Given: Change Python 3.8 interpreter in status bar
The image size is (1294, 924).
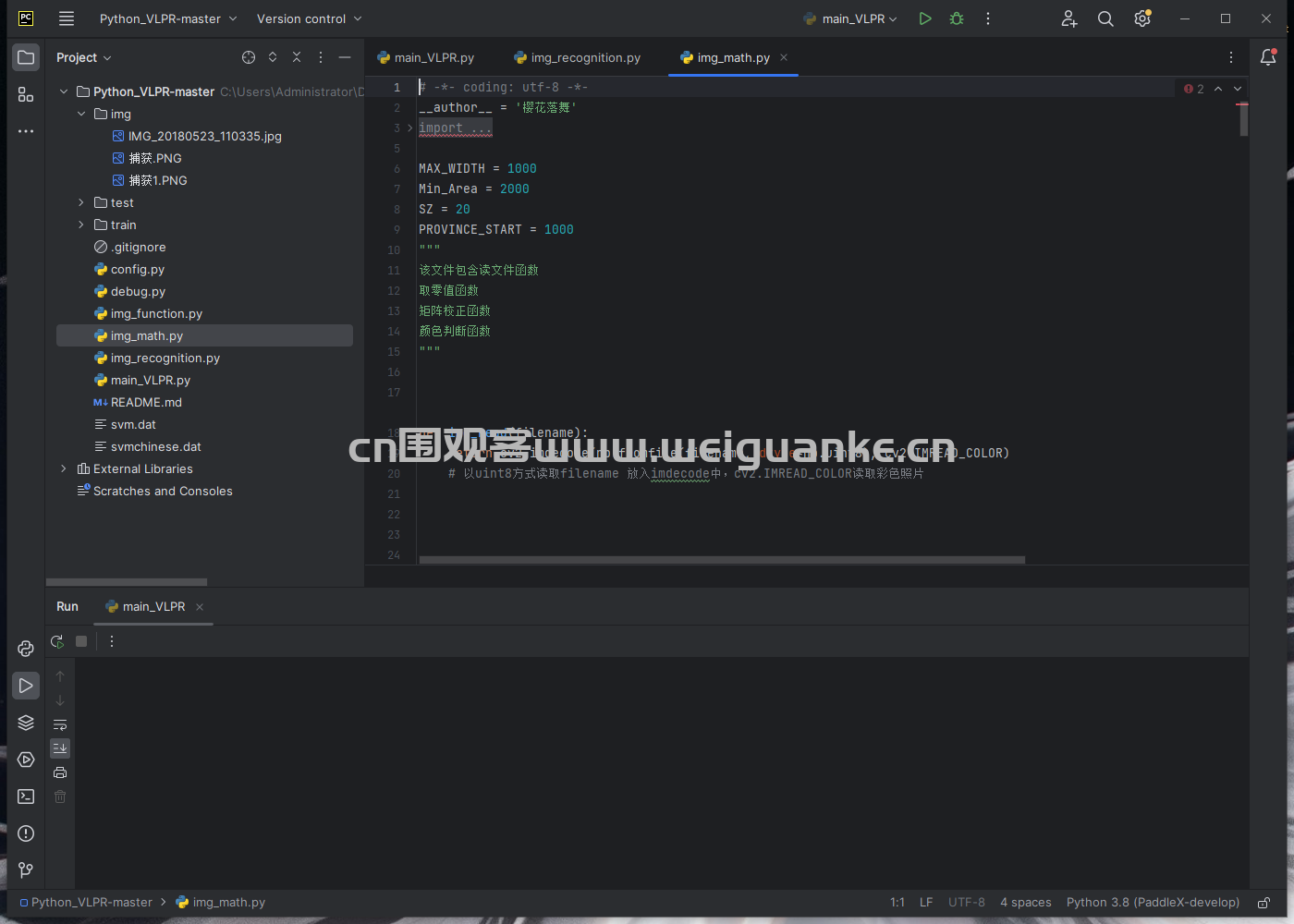Looking at the screenshot, I should tap(1153, 903).
